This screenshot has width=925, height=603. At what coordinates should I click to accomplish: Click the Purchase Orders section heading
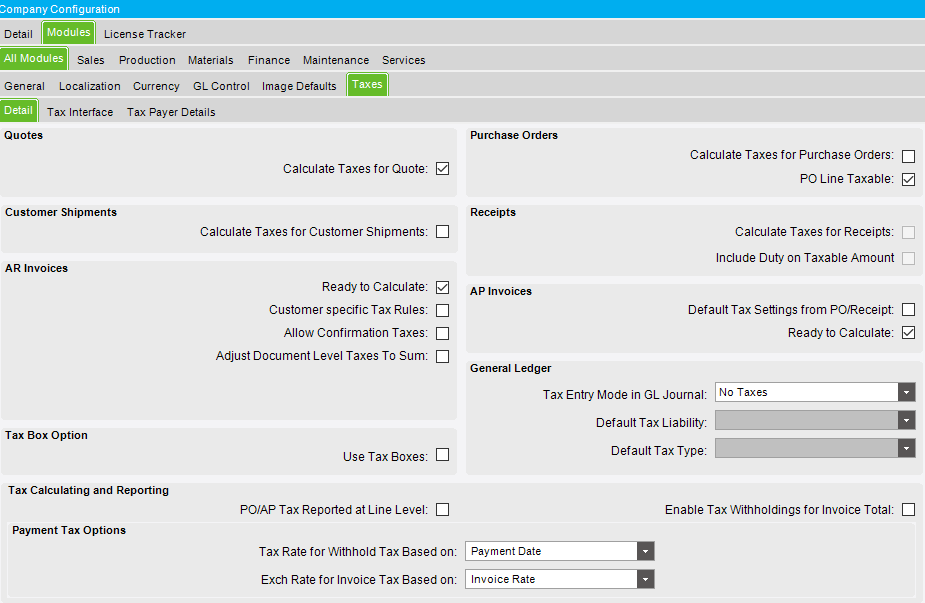(x=514, y=135)
